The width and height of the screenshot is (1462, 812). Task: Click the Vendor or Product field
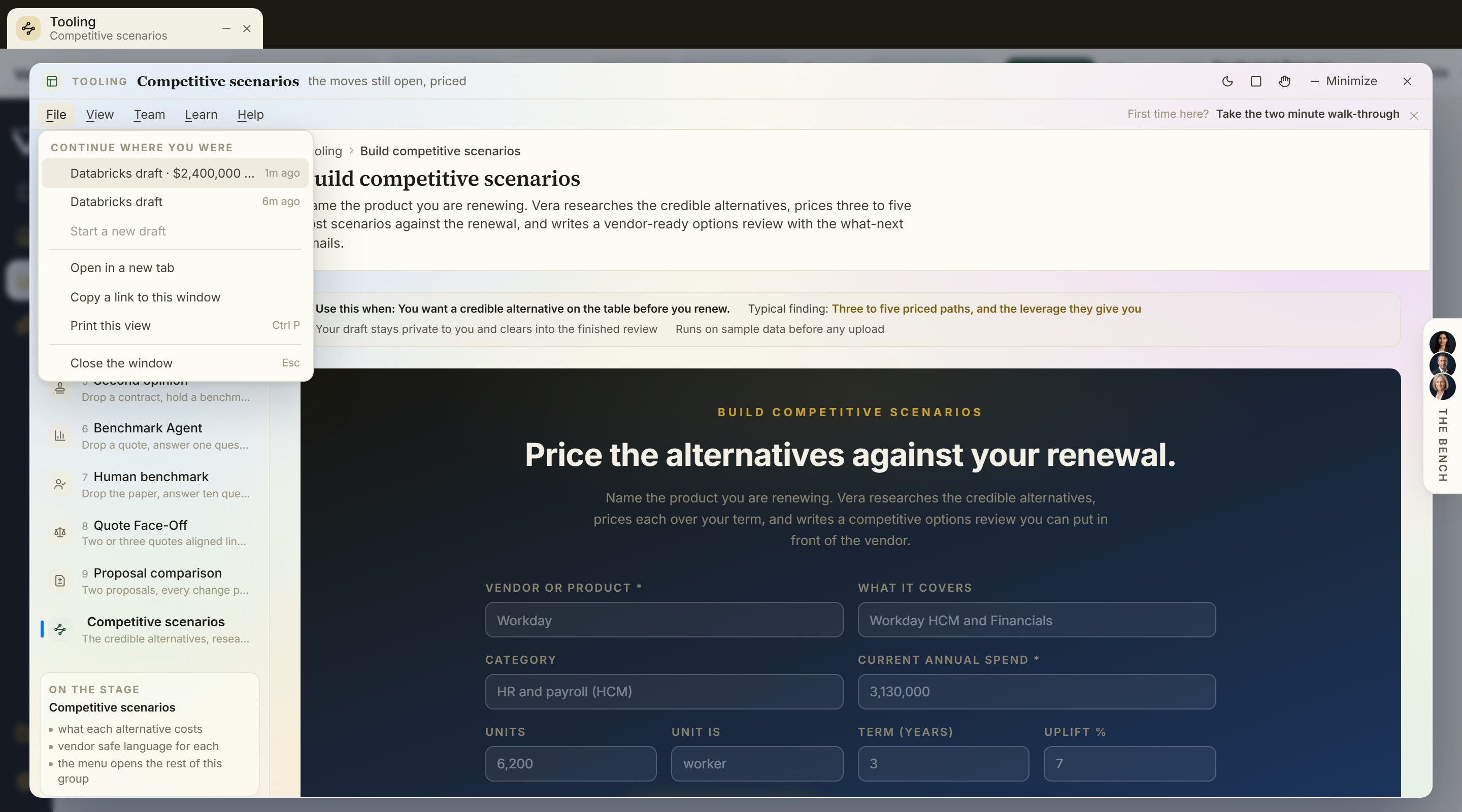[x=664, y=620]
